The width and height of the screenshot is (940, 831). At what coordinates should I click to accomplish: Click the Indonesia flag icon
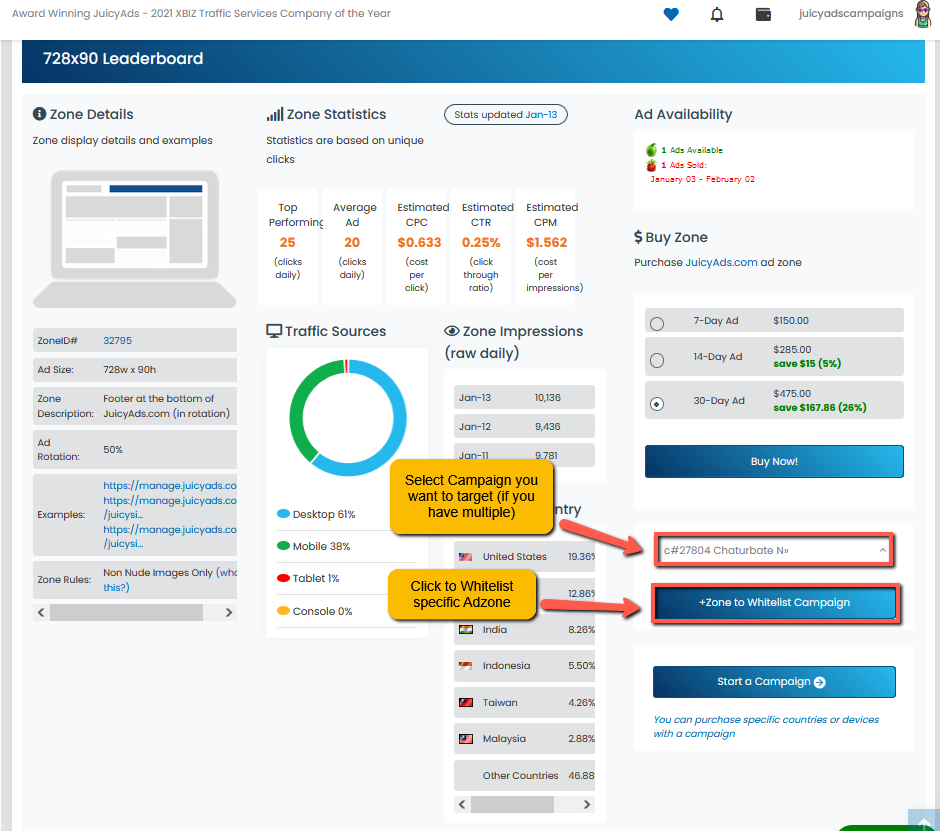pos(466,666)
